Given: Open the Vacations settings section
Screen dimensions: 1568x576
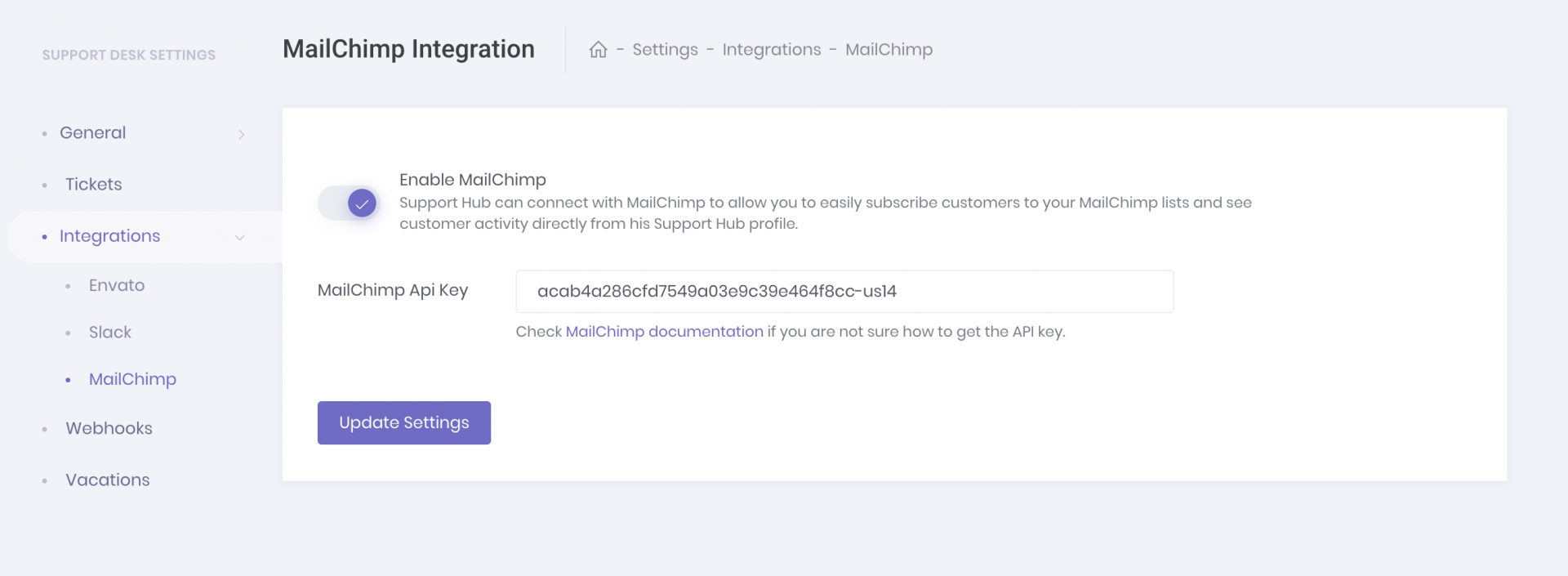Looking at the screenshot, I should [x=108, y=480].
